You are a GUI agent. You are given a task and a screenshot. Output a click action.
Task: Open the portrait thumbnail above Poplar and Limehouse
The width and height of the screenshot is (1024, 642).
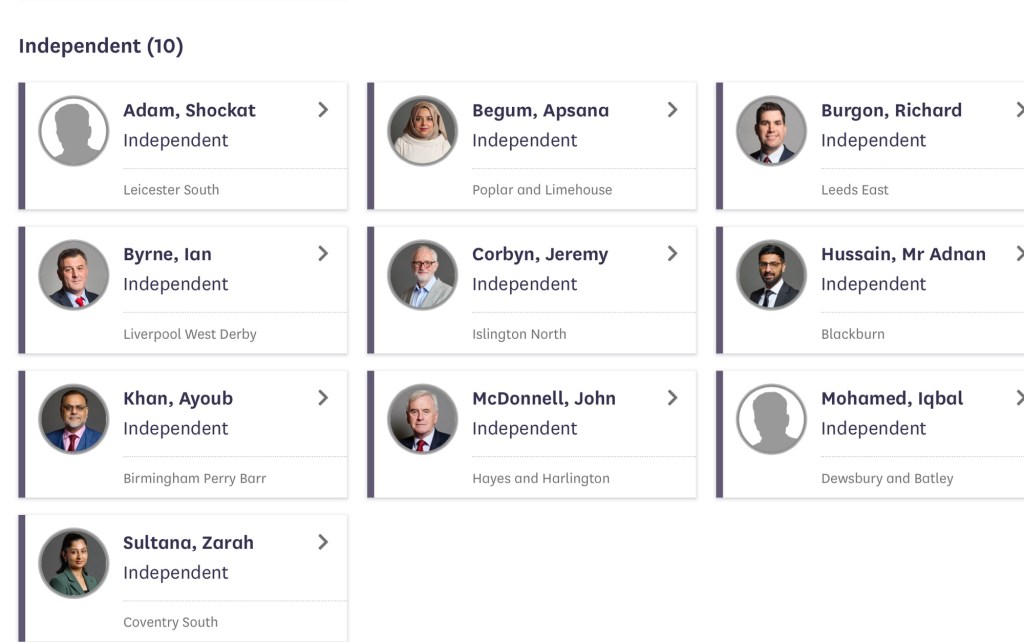coord(422,131)
